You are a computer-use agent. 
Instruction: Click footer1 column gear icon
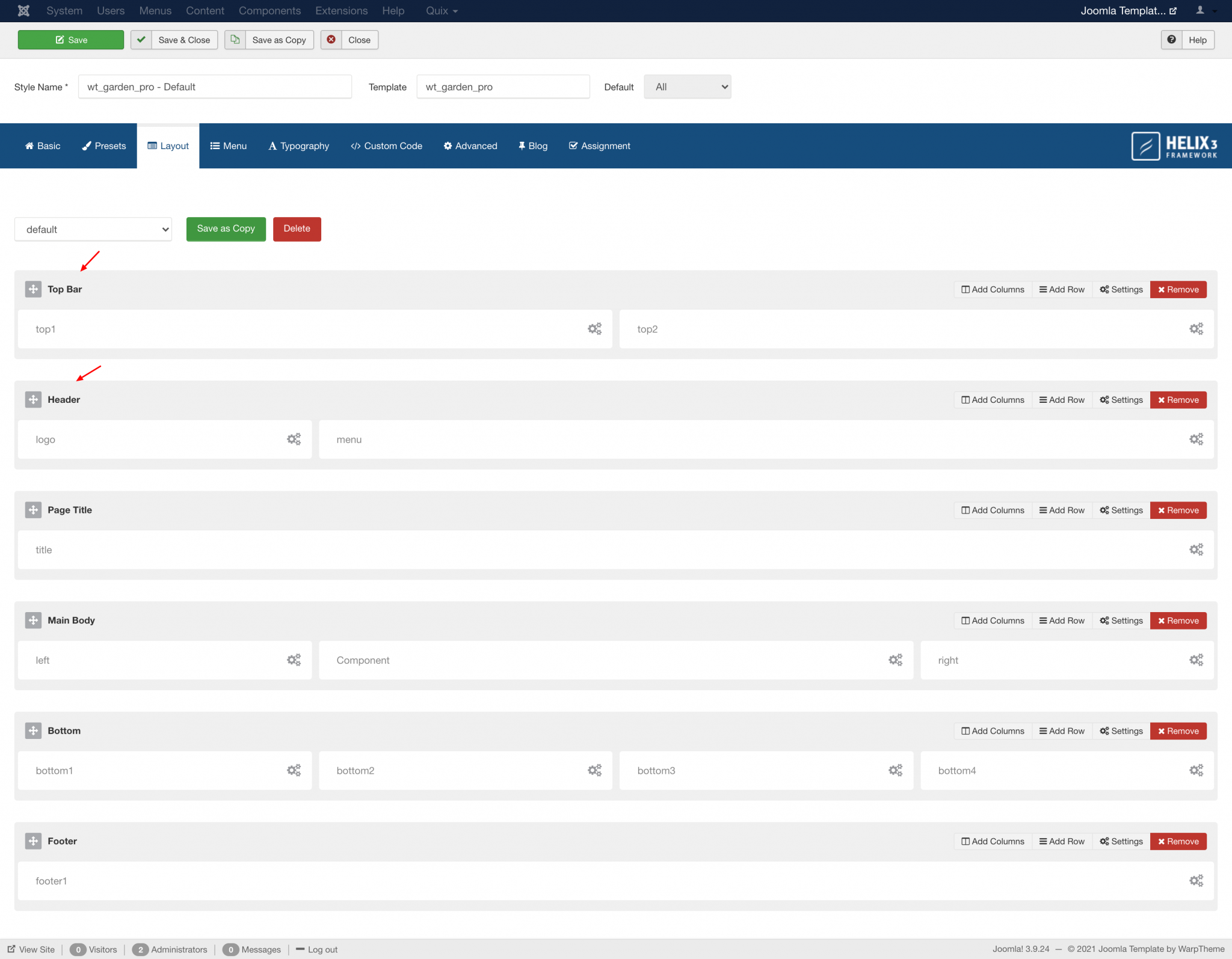(x=1196, y=881)
